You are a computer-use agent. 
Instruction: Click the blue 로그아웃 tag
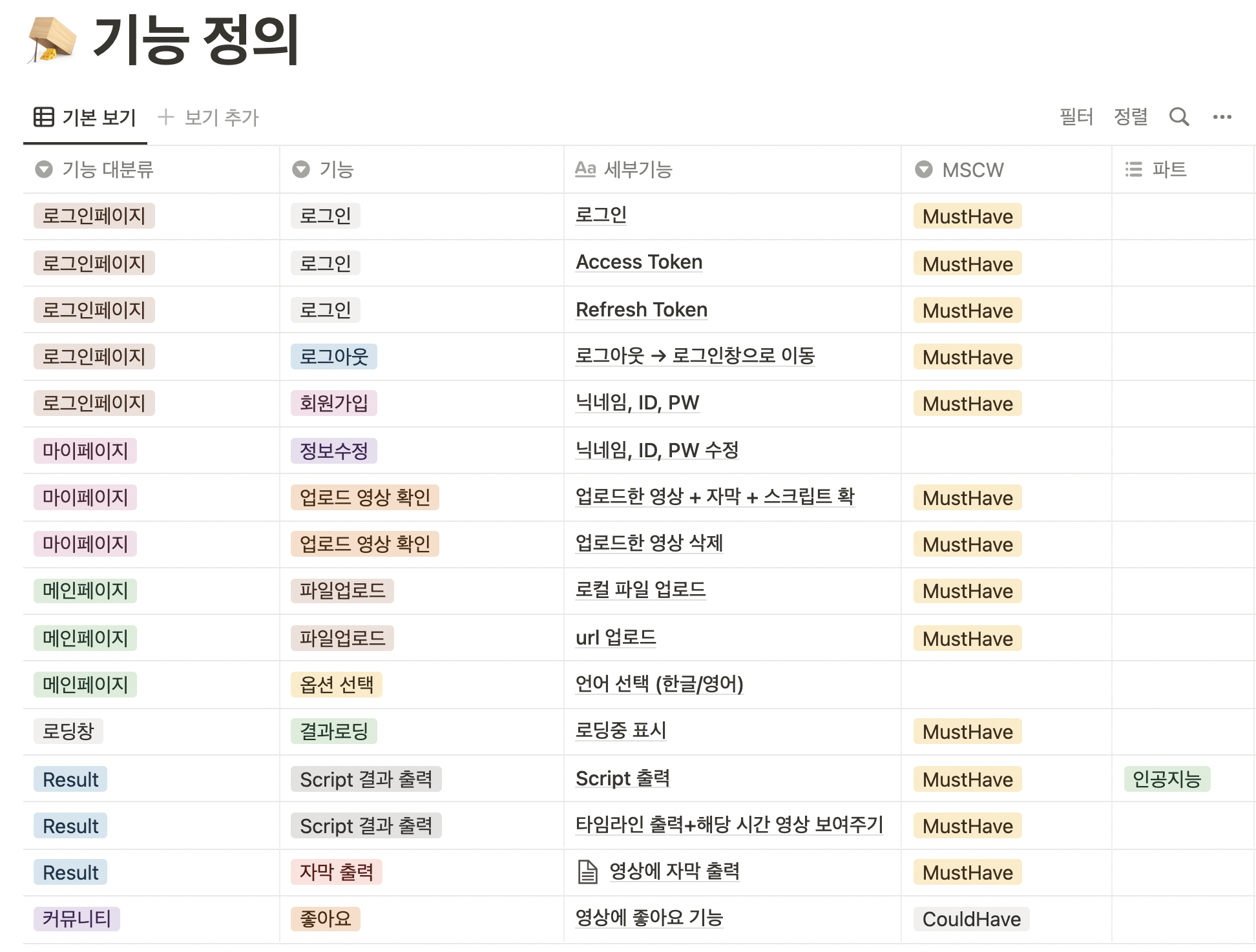(x=333, y=357)
